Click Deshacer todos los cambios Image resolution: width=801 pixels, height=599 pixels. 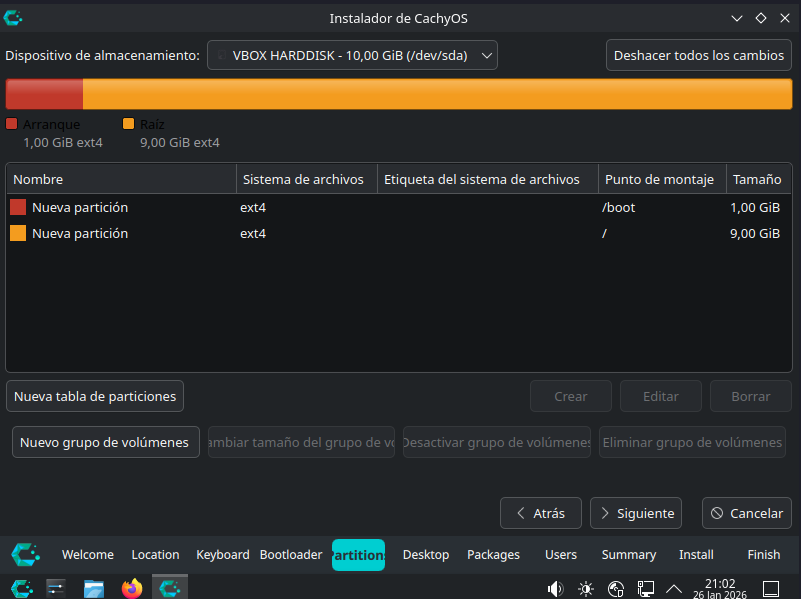(699, 55)
